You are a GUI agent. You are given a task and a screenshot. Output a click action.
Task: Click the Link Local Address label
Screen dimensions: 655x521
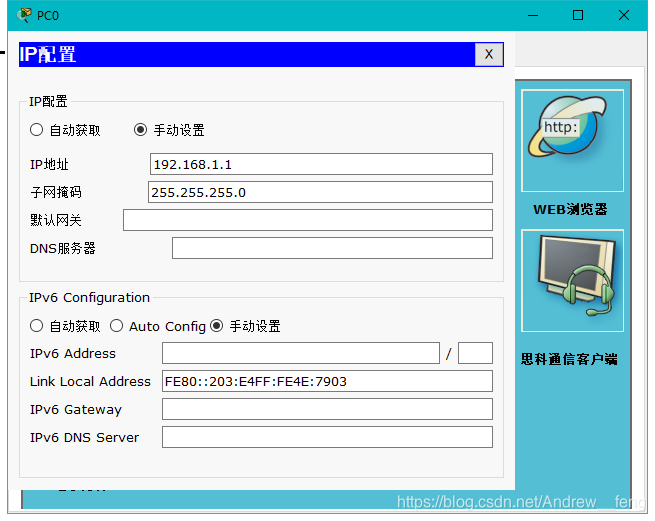(x=90, y=381)
